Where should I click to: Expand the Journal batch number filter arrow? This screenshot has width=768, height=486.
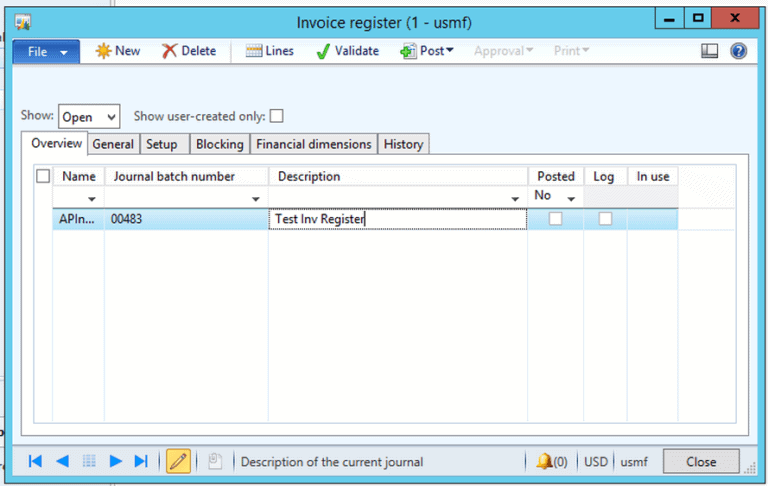click(x=256, y=199)
